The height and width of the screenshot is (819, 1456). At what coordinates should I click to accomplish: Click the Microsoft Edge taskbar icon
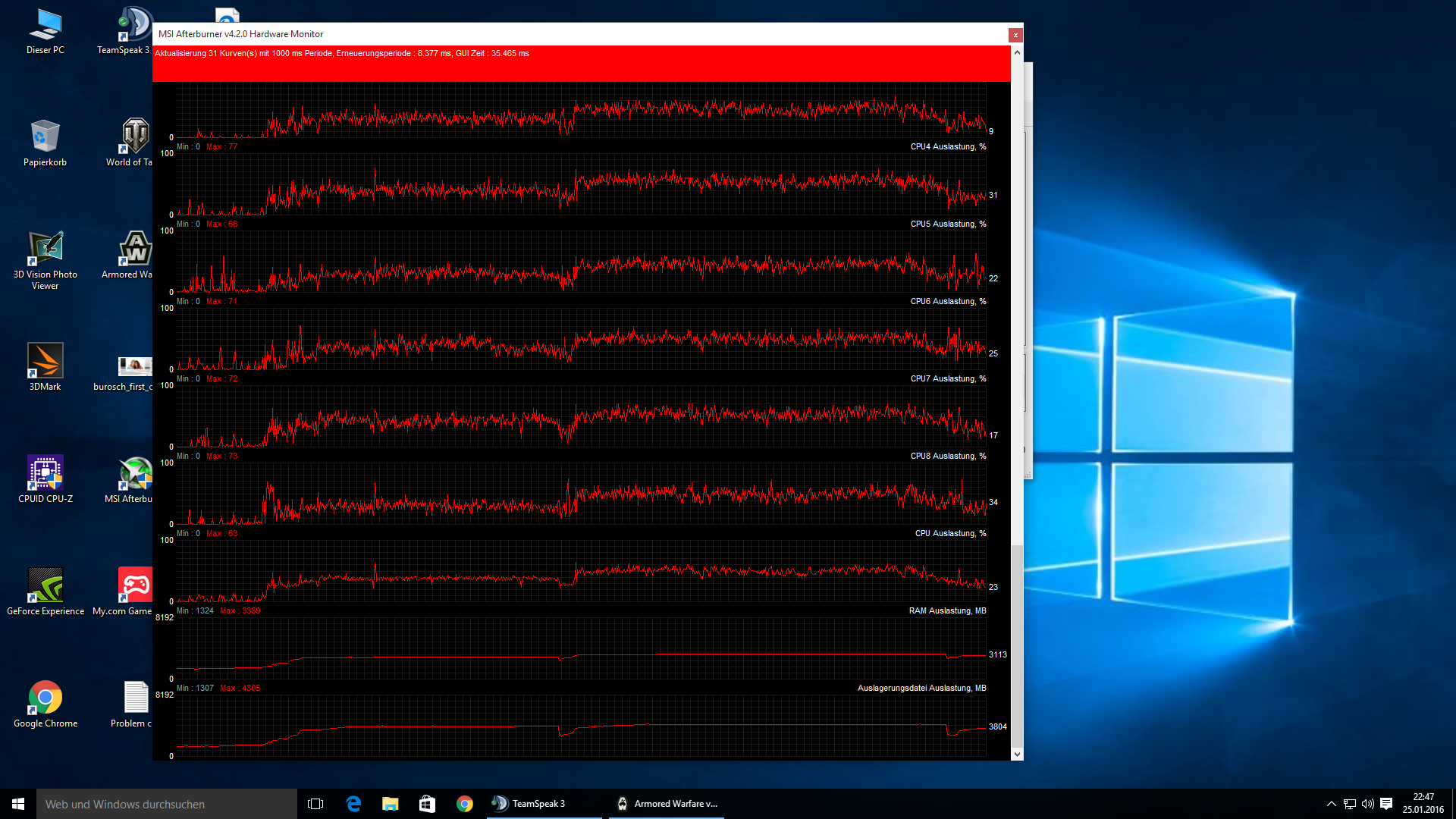pyautogui.click(x=353, y=804)
